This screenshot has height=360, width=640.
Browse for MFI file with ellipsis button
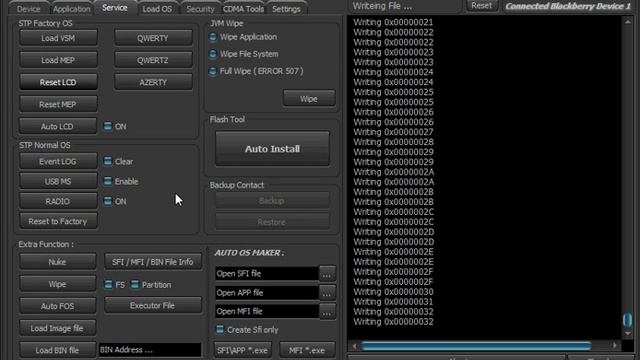[327, 311]
